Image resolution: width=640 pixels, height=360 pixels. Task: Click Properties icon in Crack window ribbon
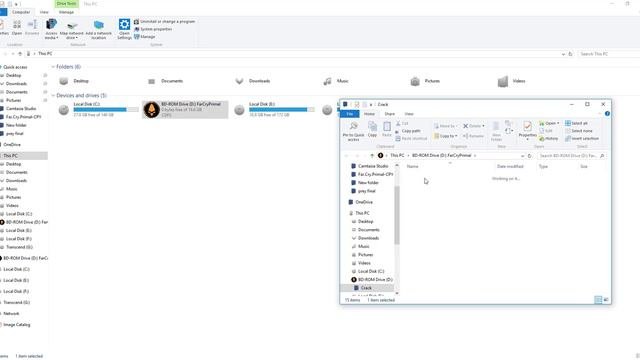pyautogui.click(x=527, y=126)
